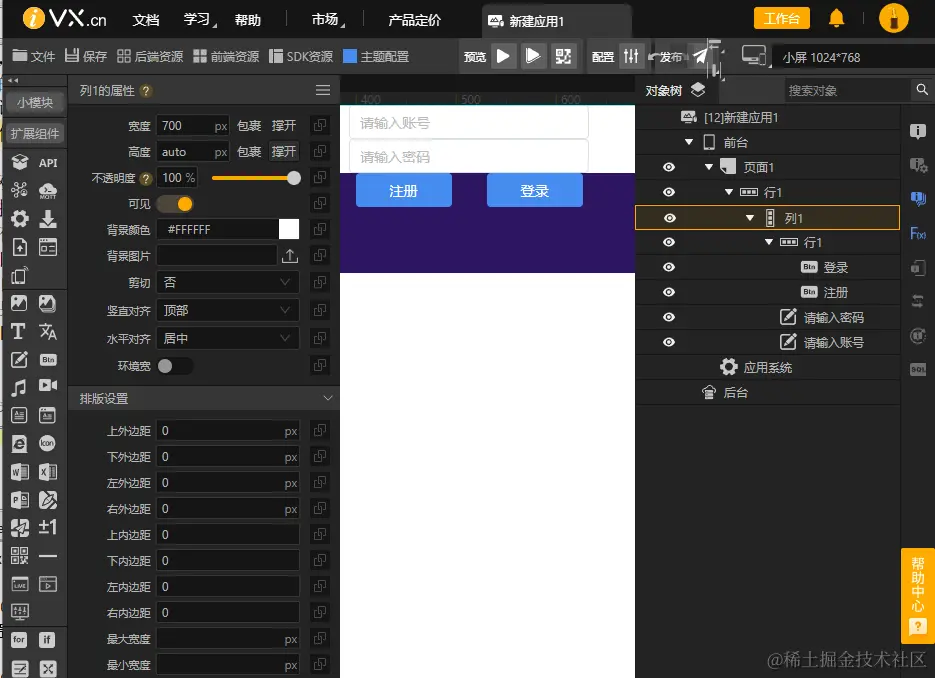This screenshot has width=935, height=678.
Task: Click the 注册 button on canvas
Action: coord(404,191)
